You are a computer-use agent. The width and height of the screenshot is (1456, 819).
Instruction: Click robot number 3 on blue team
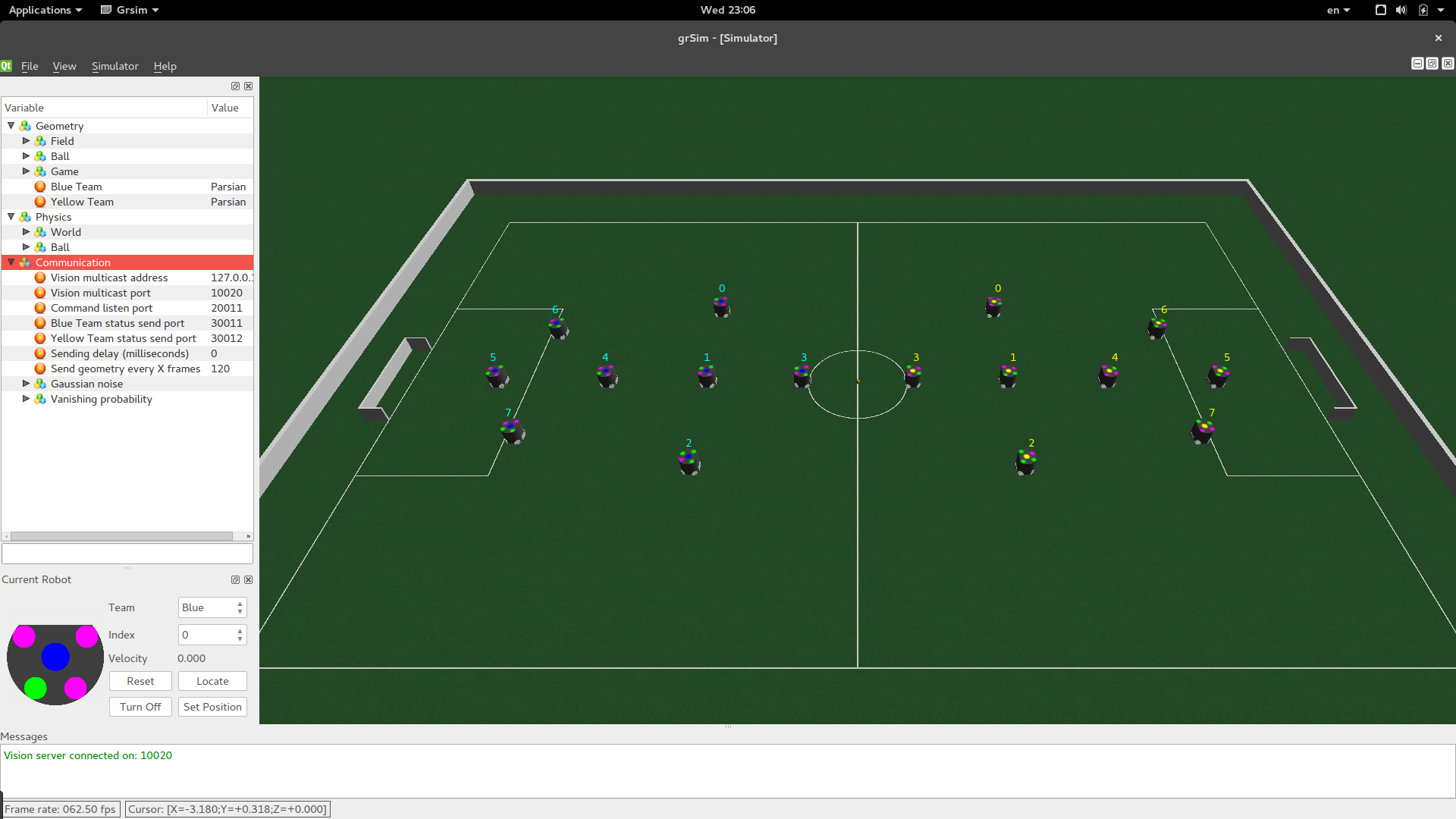point(801,374)
